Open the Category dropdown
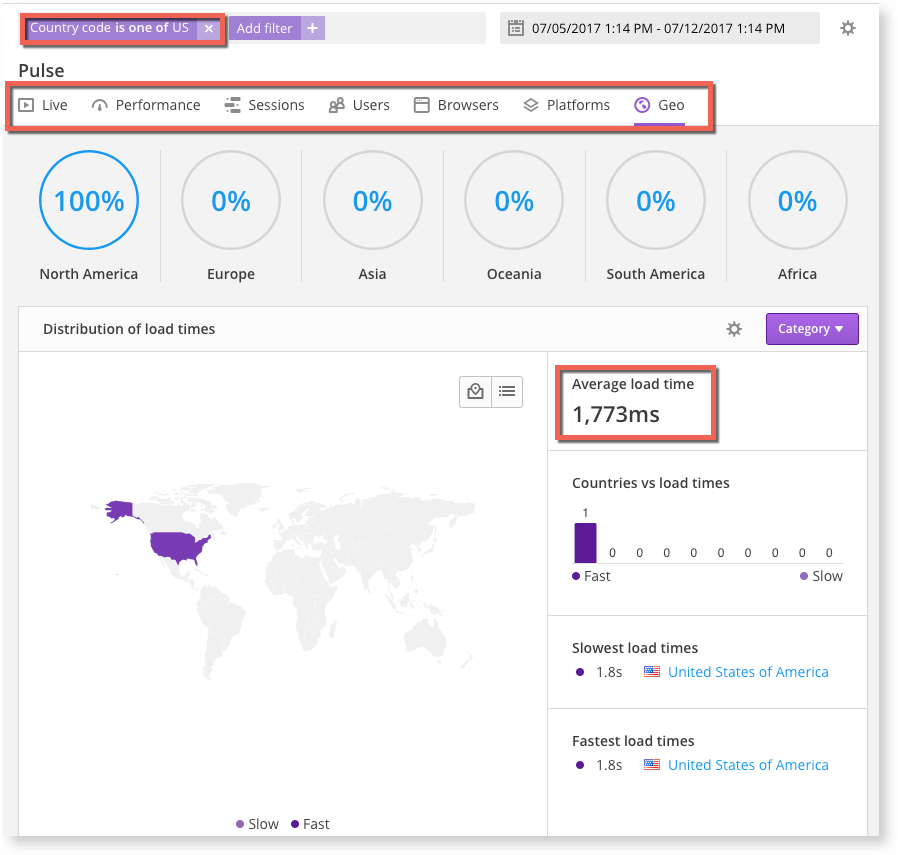The width and height of the screenshot is (898, 855). point(812,328)
